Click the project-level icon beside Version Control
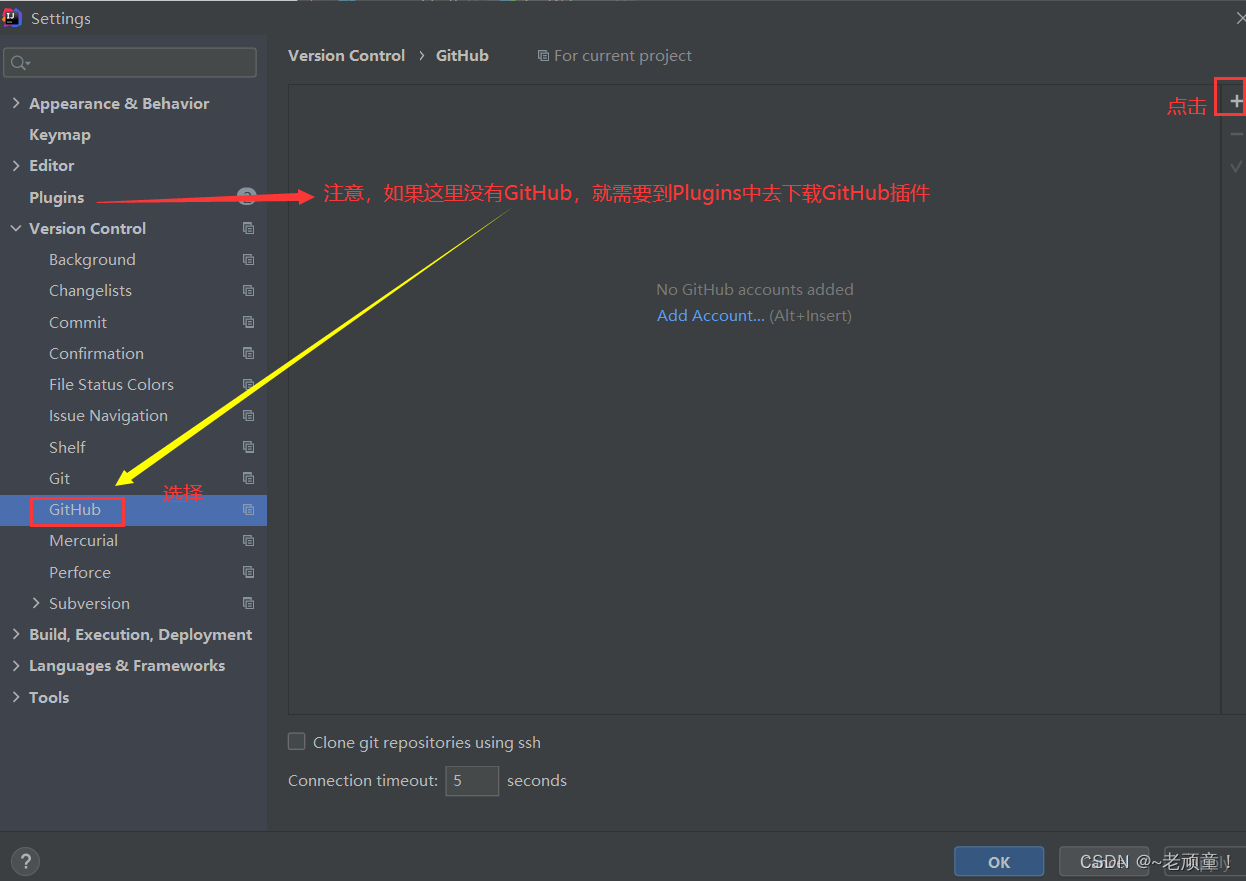This screenshot has height=881, width=1246. [x=248, y=228]
